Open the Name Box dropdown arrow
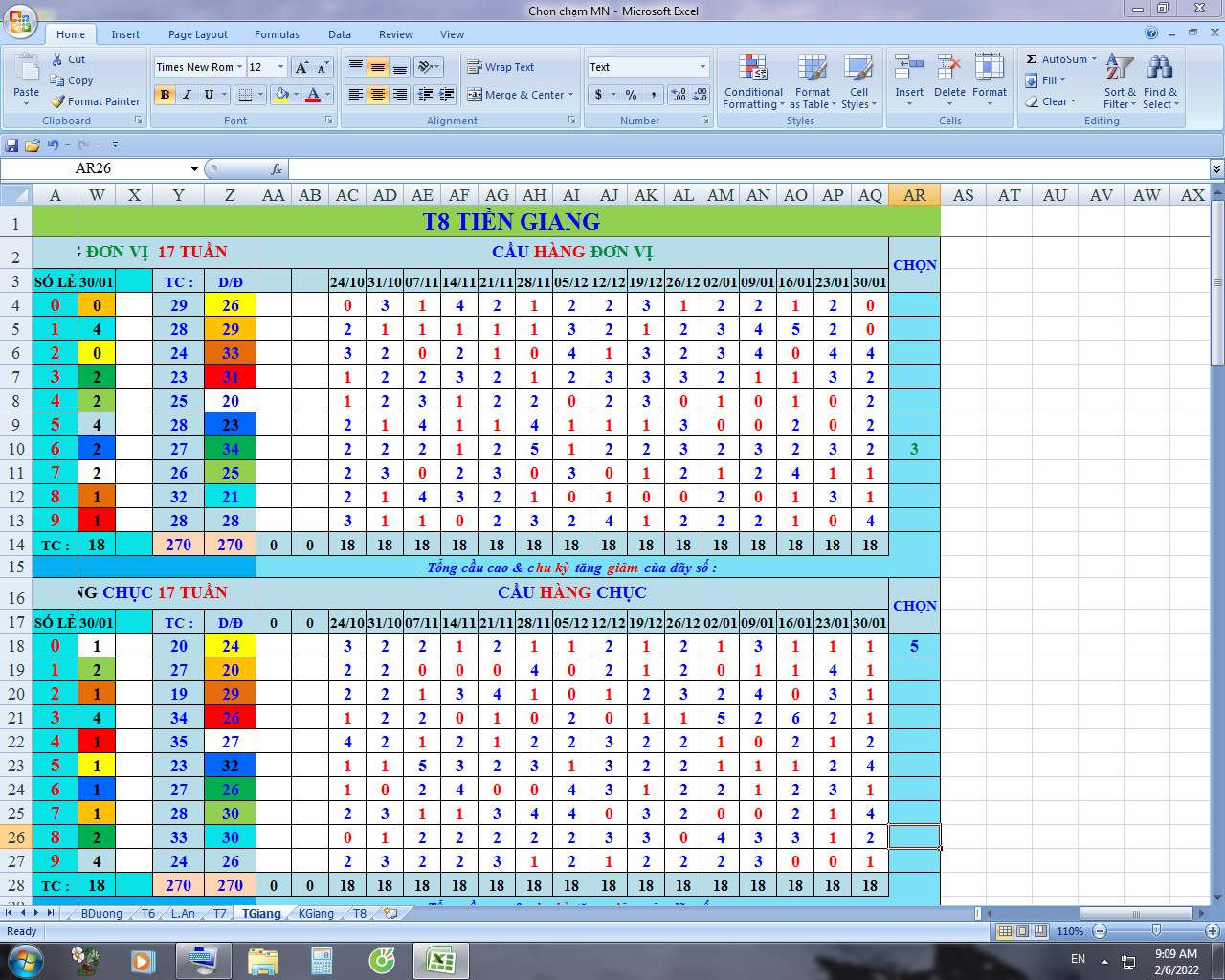 [x=194, y=169]
